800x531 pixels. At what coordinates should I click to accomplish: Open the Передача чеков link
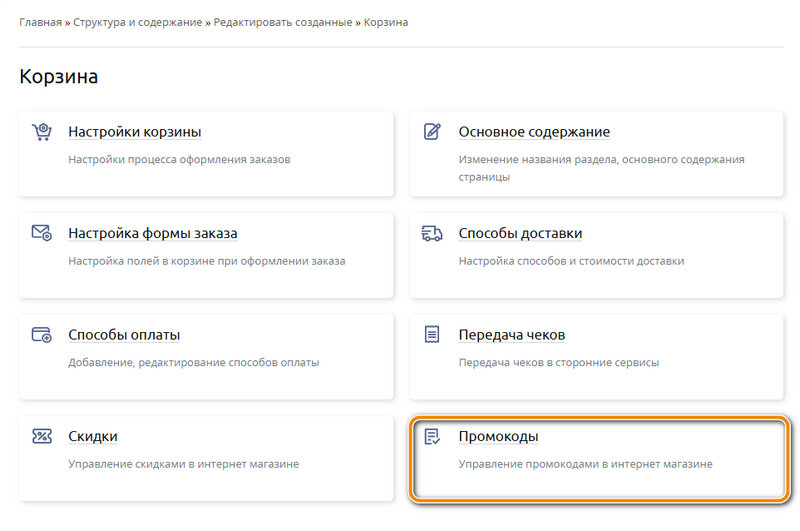512,335
